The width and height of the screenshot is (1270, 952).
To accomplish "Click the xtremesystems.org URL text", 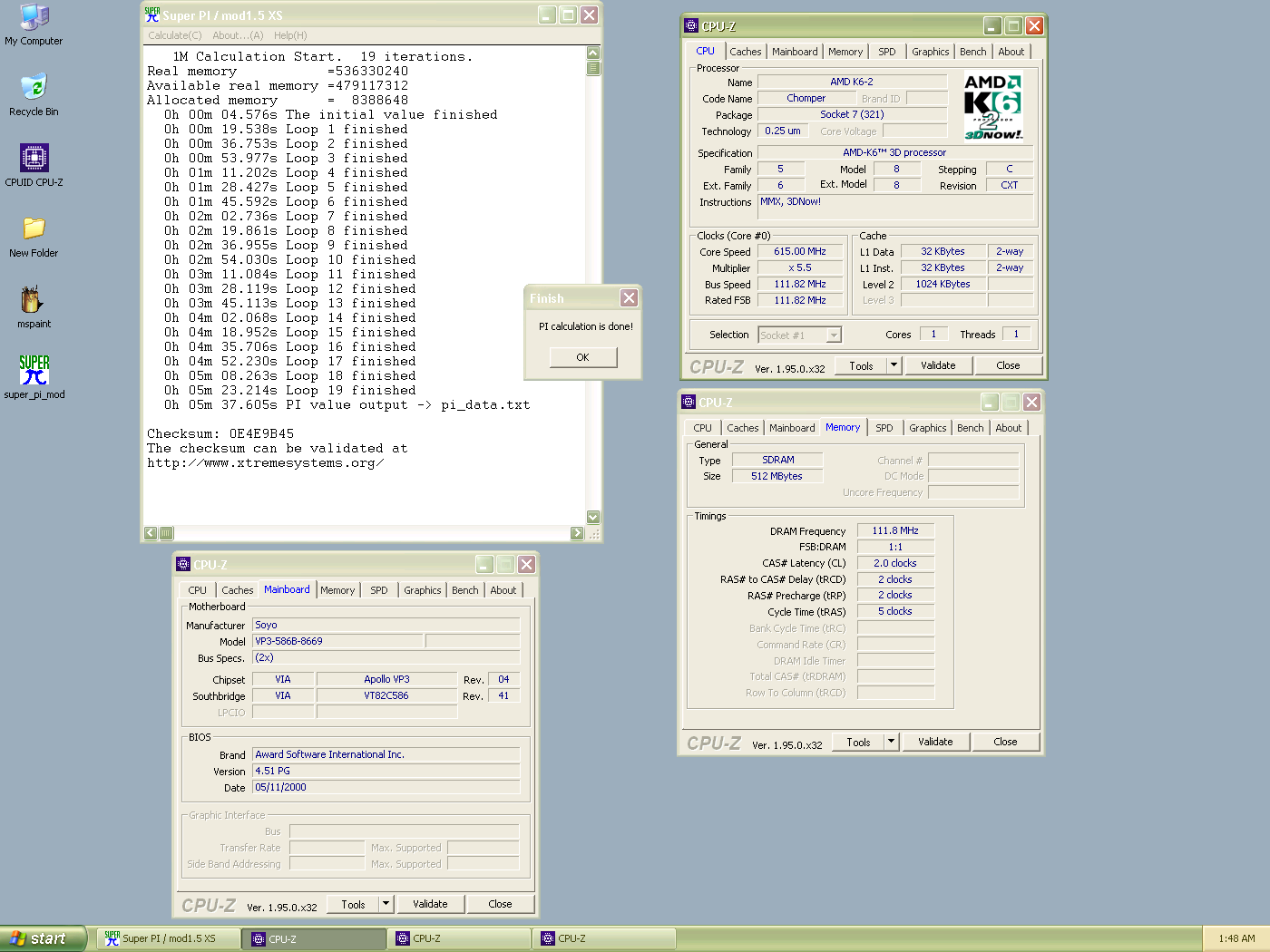I will 265,463.
